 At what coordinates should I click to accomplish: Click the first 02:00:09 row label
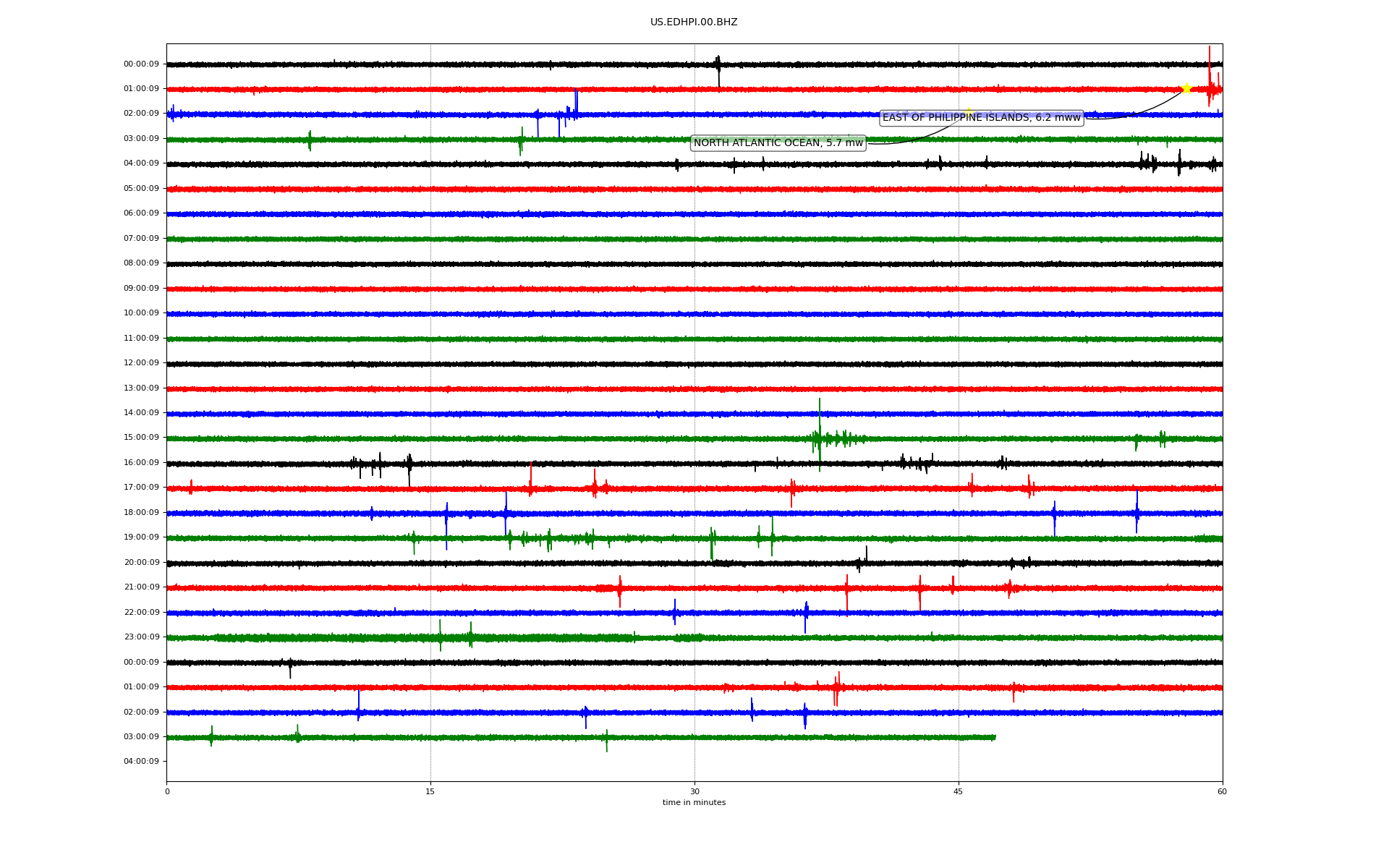click(x=141, y=114)
